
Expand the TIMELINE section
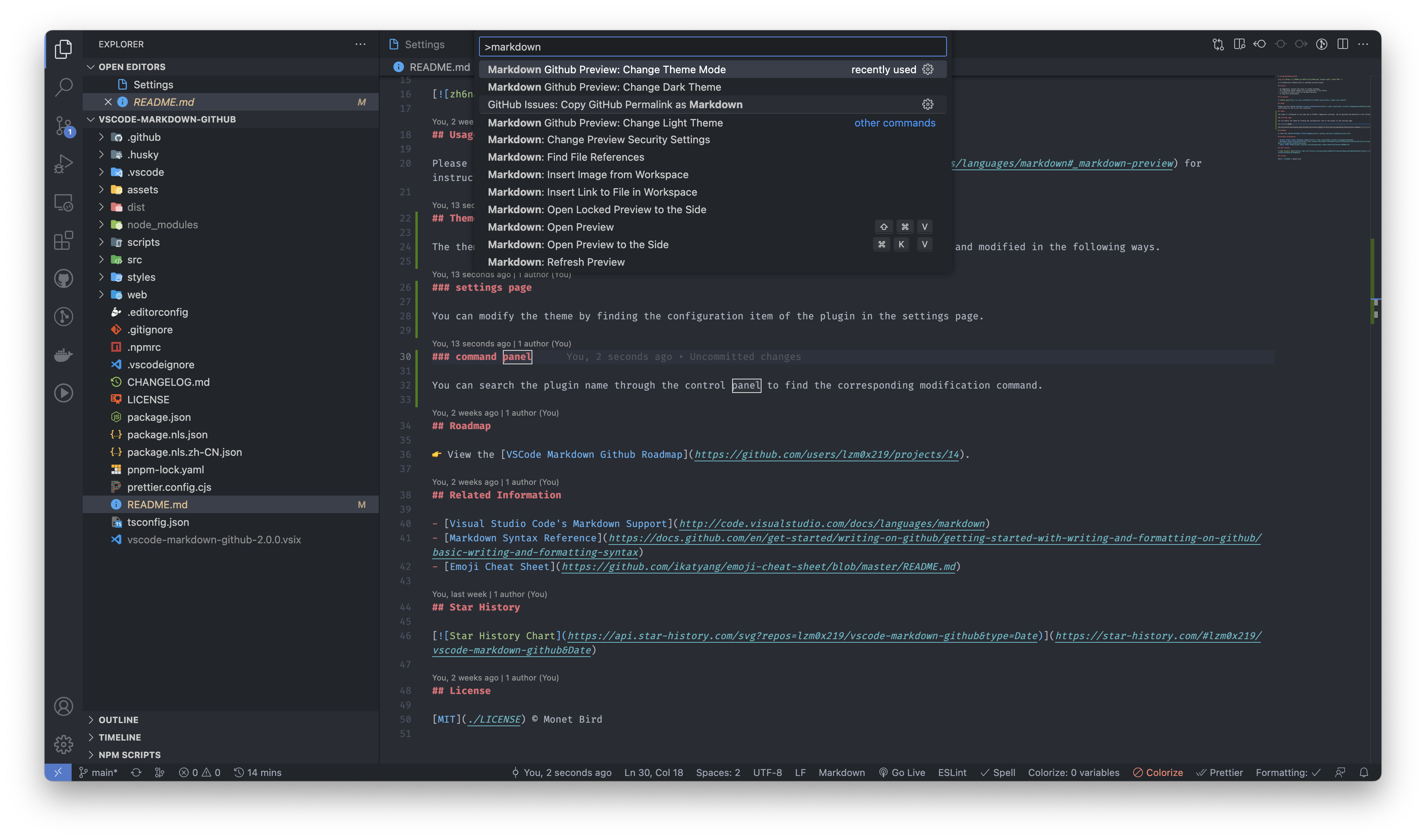[x=119, y=737]
